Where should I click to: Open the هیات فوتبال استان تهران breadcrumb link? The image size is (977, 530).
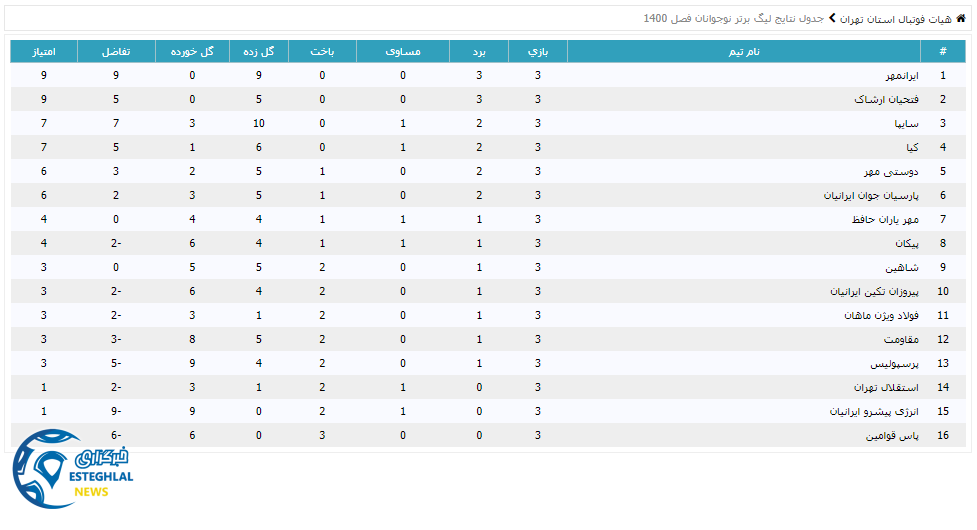896,19
